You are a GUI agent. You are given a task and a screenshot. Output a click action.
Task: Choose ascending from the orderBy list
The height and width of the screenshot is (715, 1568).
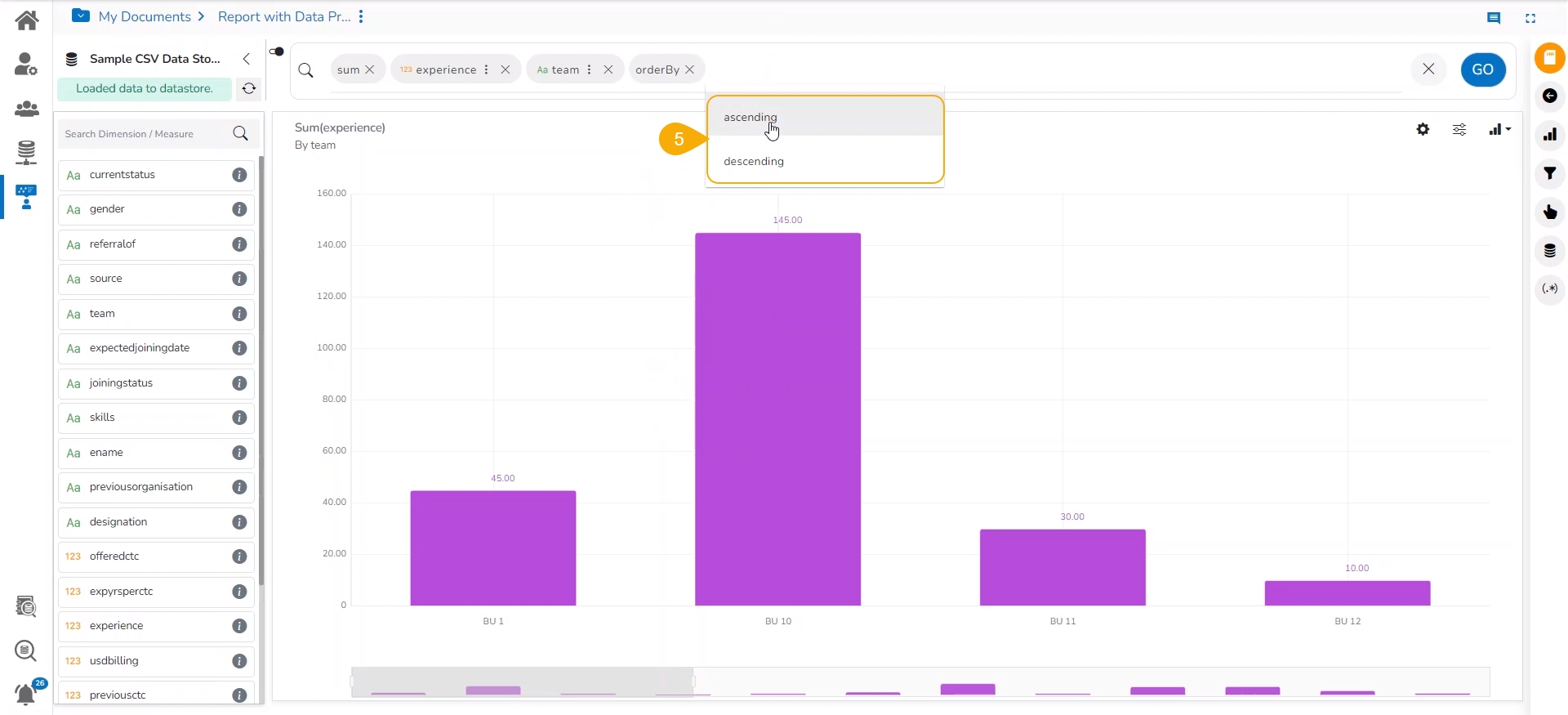(x=826, y=118)
